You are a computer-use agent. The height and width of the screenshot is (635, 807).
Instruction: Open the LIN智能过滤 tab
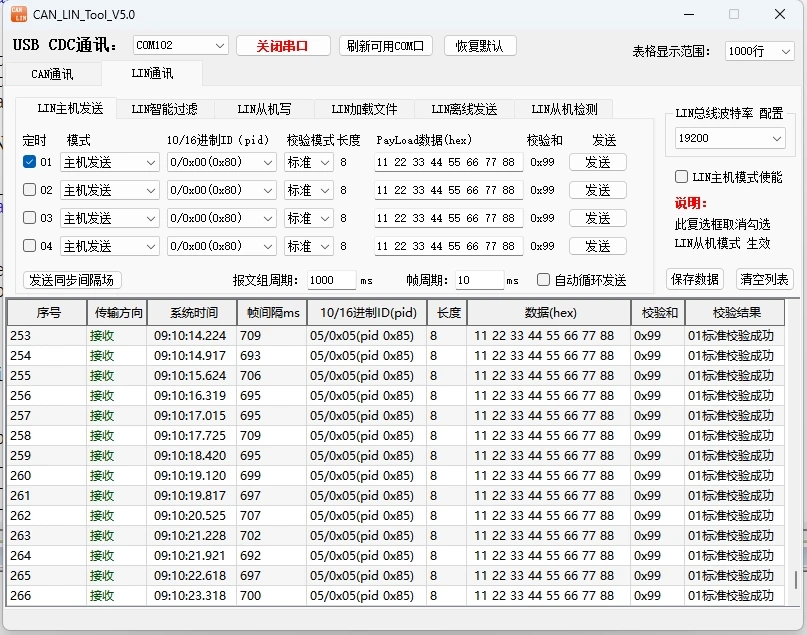click(x=165, y=109)
